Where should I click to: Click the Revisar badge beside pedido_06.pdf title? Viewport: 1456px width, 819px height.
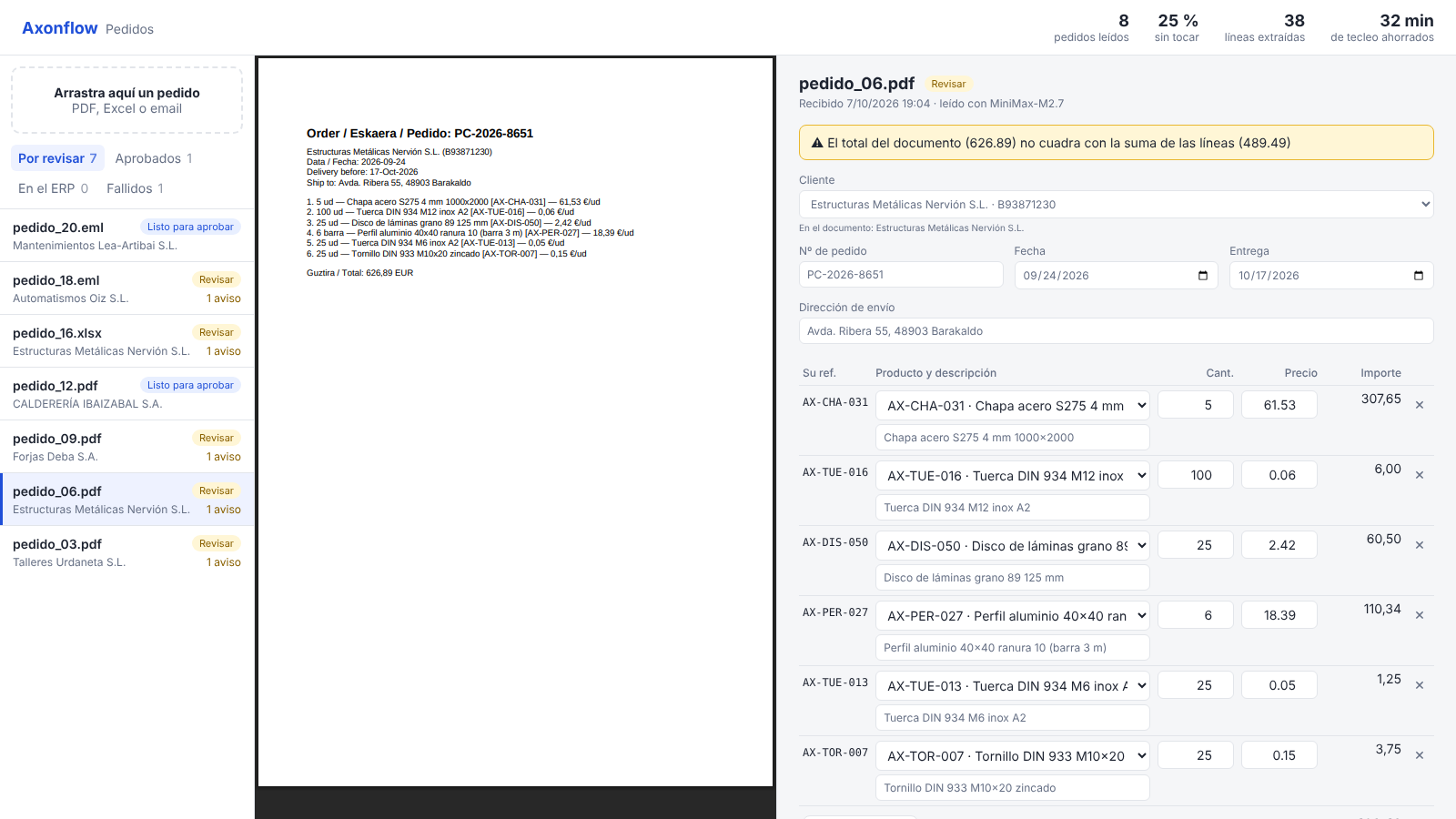point(948,84)
